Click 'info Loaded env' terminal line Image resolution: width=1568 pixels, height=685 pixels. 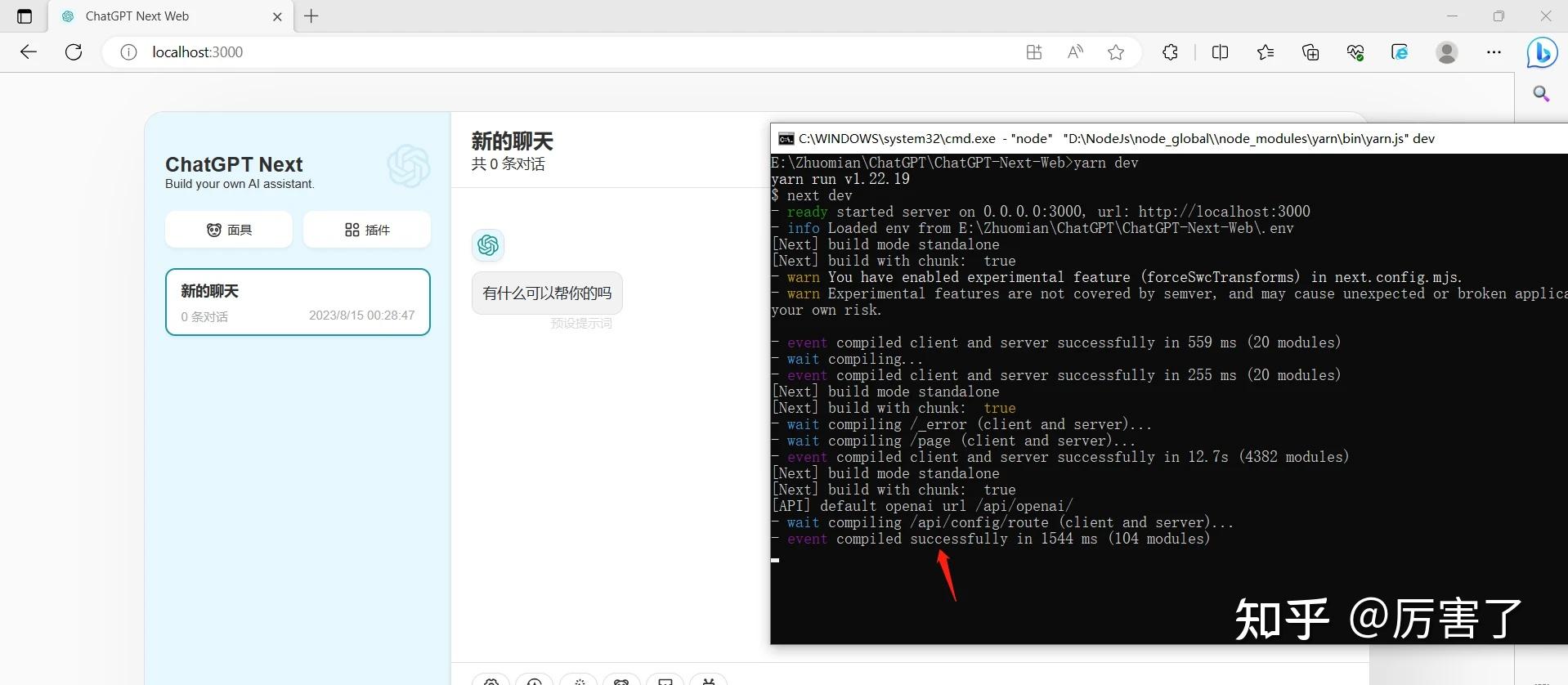[x=1033, y=228]
